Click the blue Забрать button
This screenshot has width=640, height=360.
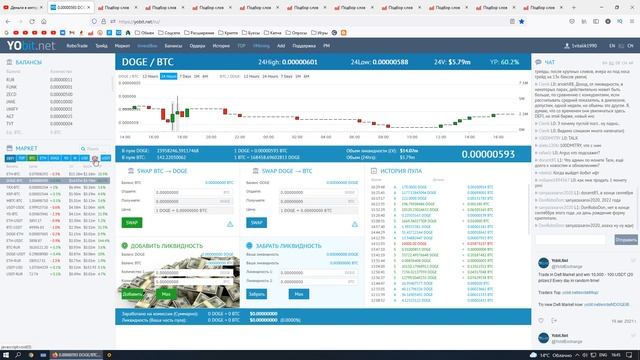pyautogui.click(x=256, y=294)
